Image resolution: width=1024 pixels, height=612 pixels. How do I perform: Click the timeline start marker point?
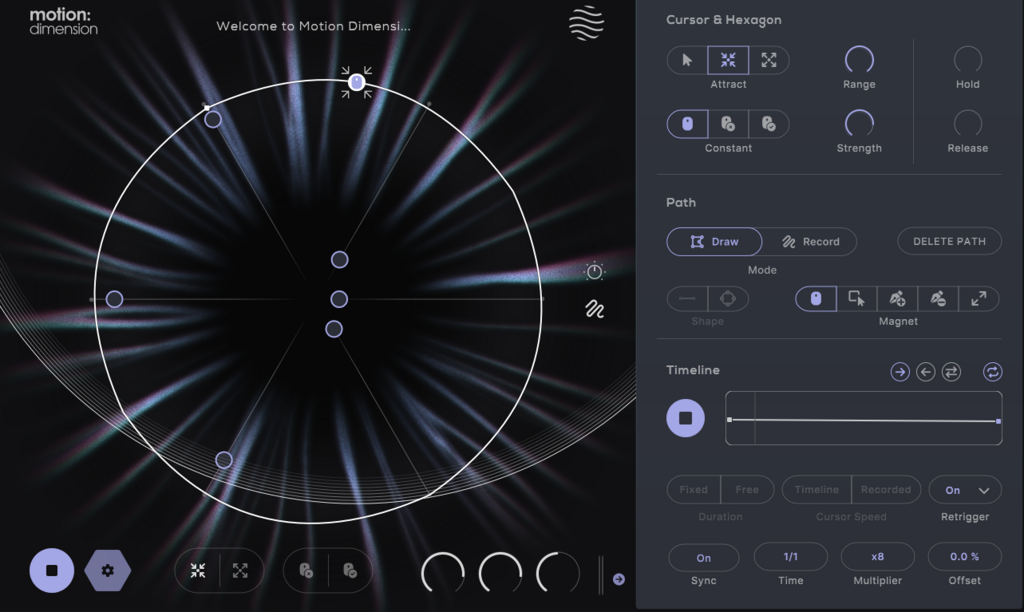coord(729,419)
